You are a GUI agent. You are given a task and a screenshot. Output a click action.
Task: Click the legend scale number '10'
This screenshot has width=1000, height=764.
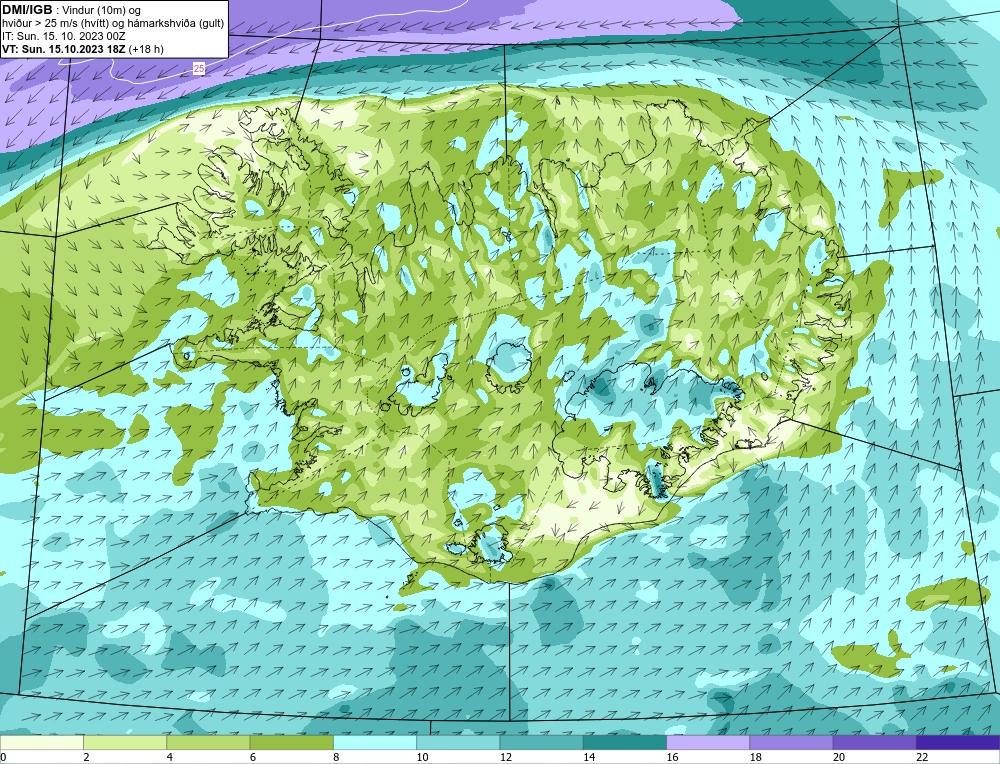[422, 757]
